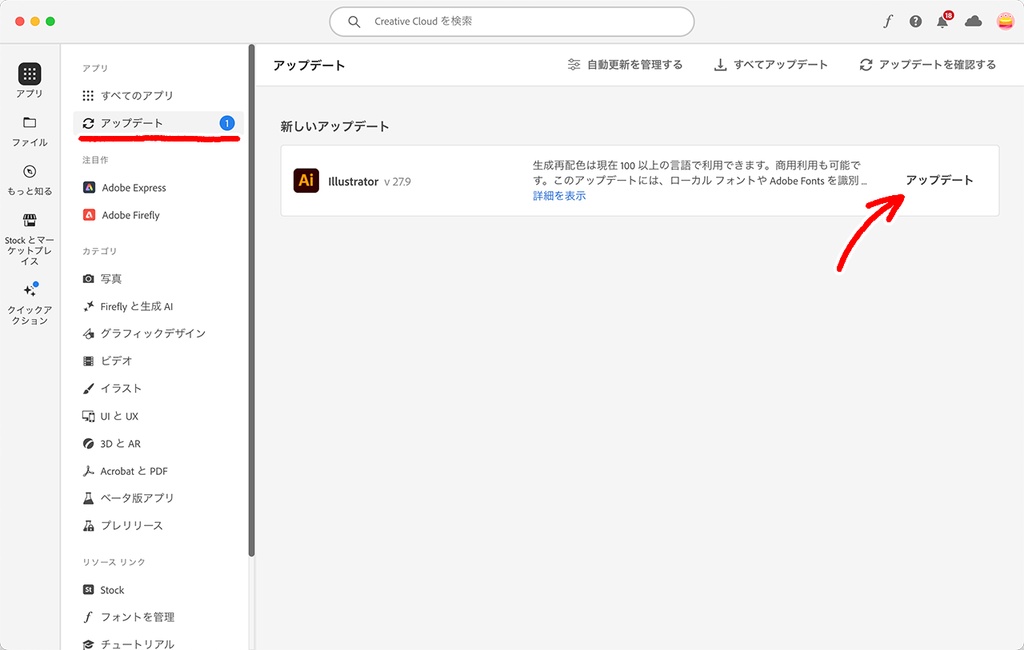Open the もっと知る discover section
Viewport: 1024px width, 650px height.
point(29,180)
